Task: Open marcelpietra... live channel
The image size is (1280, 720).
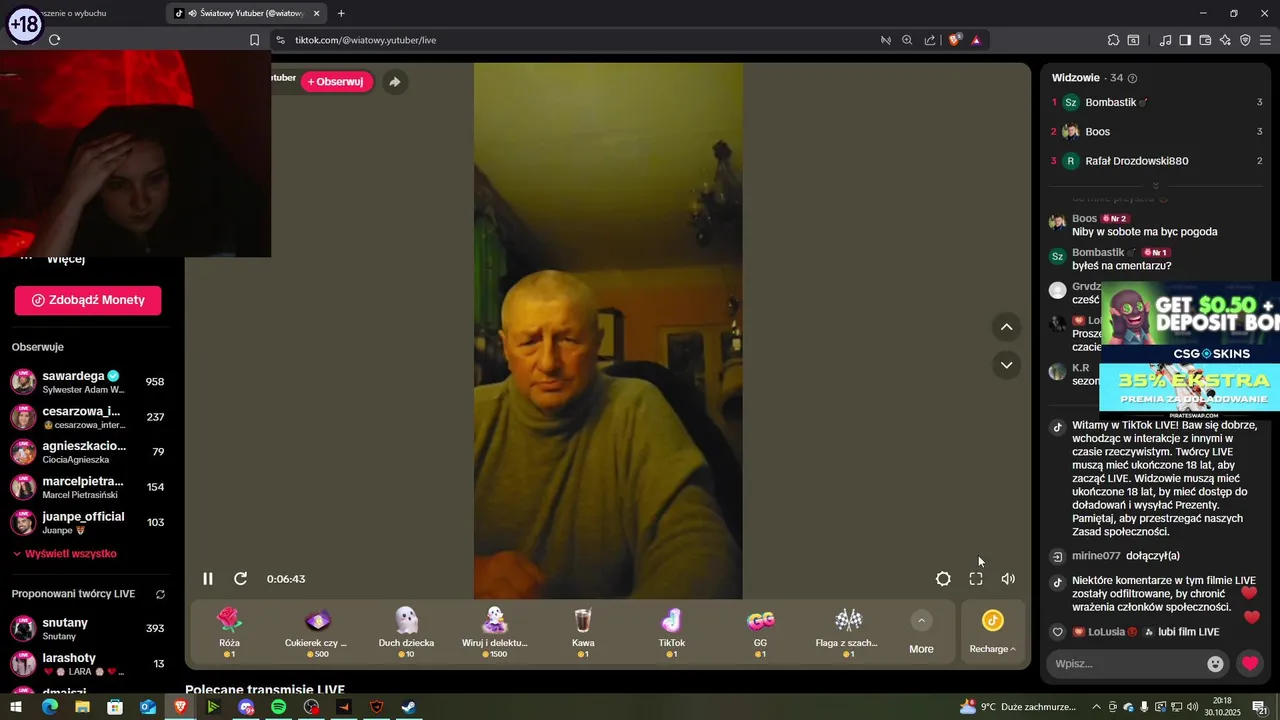Action: click(88, 487)
